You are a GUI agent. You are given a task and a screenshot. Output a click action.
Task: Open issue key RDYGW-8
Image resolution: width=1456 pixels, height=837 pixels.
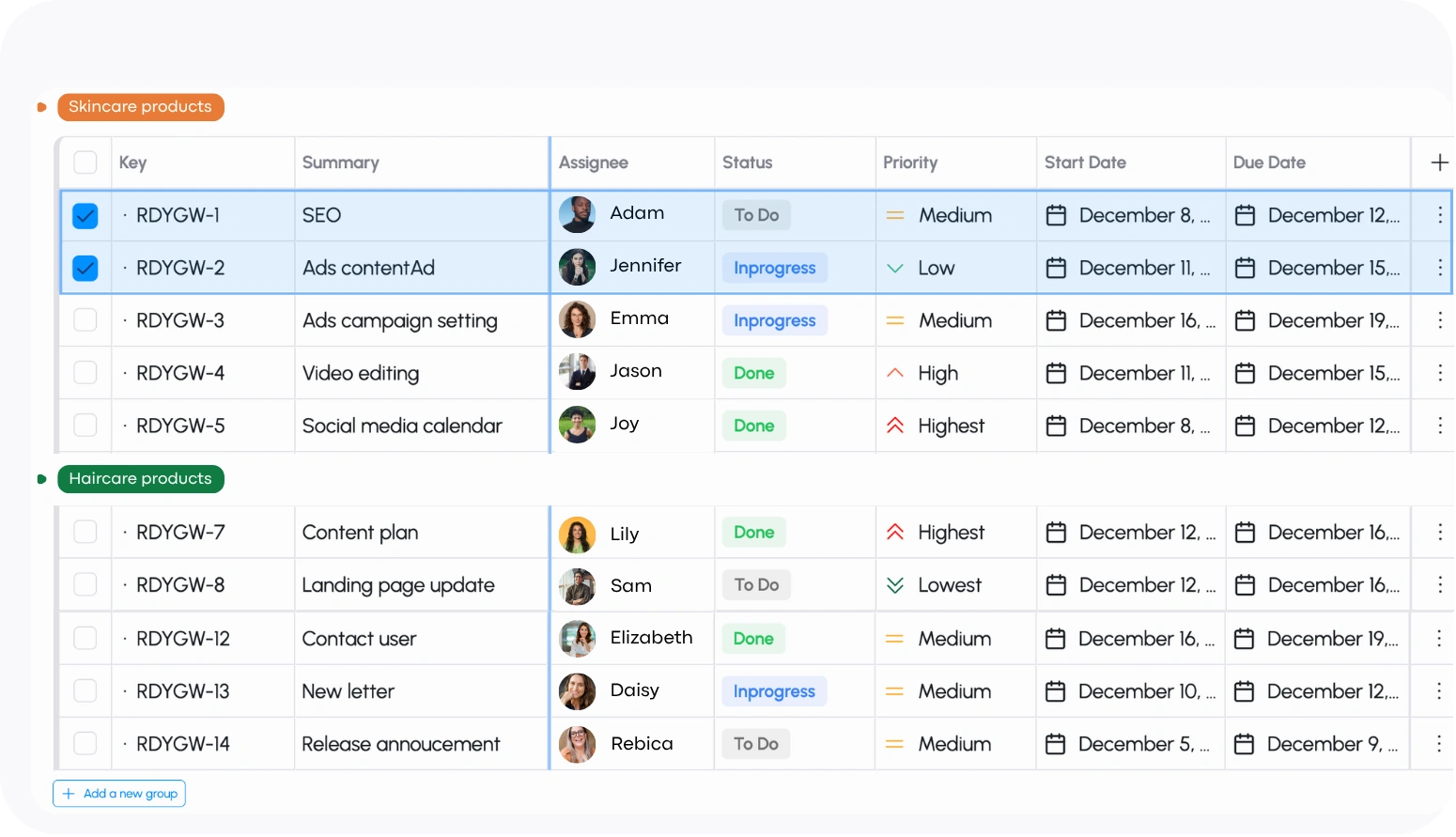pyautogui.click(x=180, y=585)
